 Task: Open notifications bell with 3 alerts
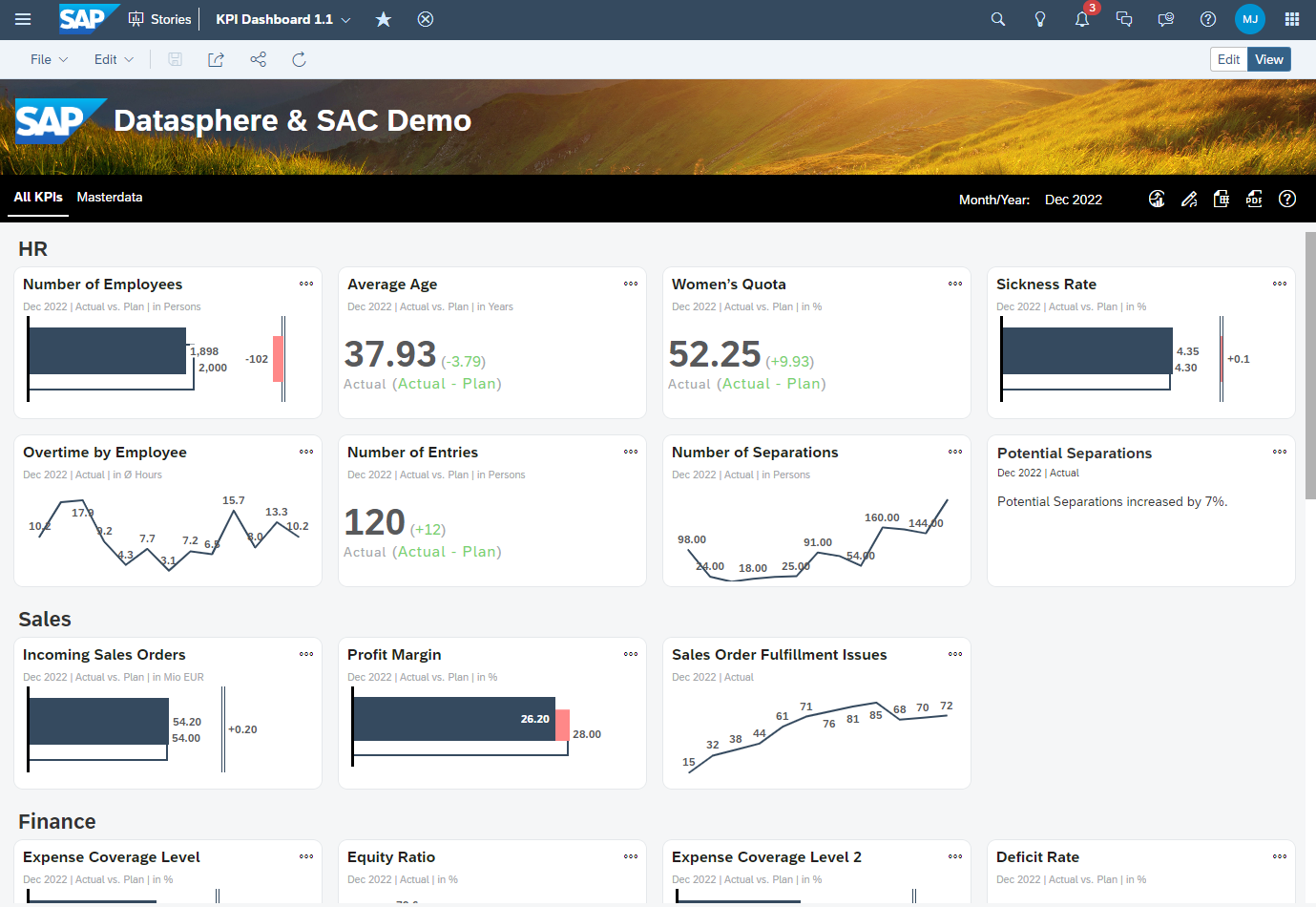click(x=1082, y=19)
